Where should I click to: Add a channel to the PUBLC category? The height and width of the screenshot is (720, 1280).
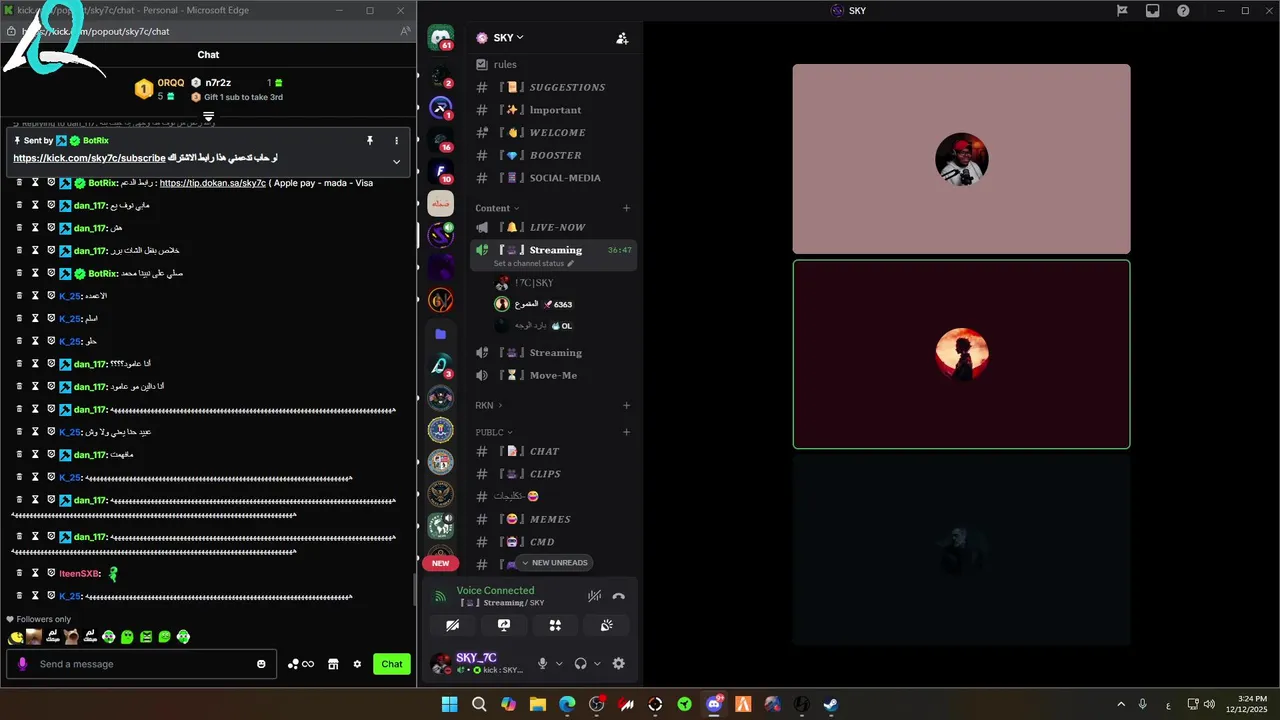[x=627, y=432]
